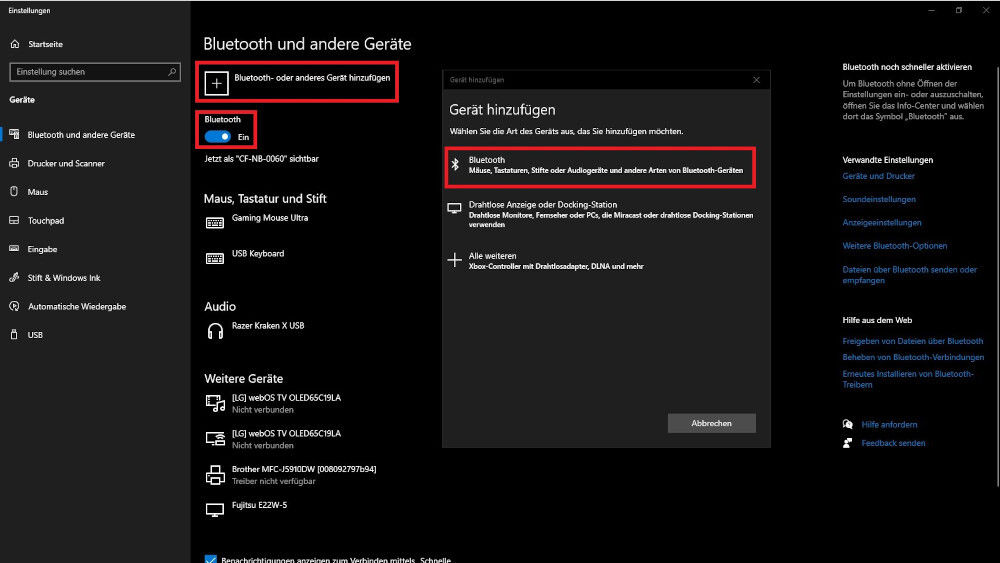Click the Gaming Mouse Ultra keyboard icon

pyautogui.click(x=215, y=222)
